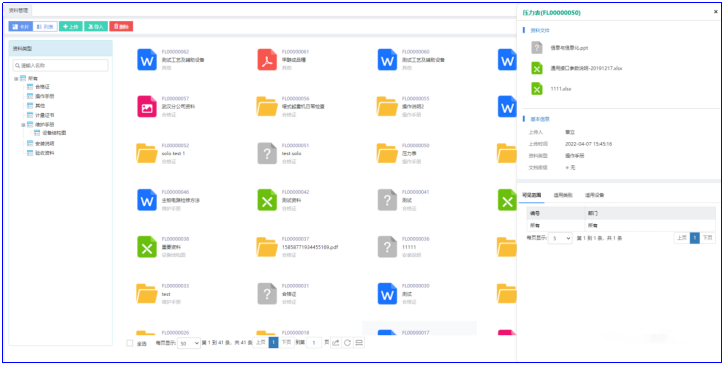Select 设备结构图 in the type tree
This screenshot has width=725, height=365.
pyautogui.click(x=54, y=133)
